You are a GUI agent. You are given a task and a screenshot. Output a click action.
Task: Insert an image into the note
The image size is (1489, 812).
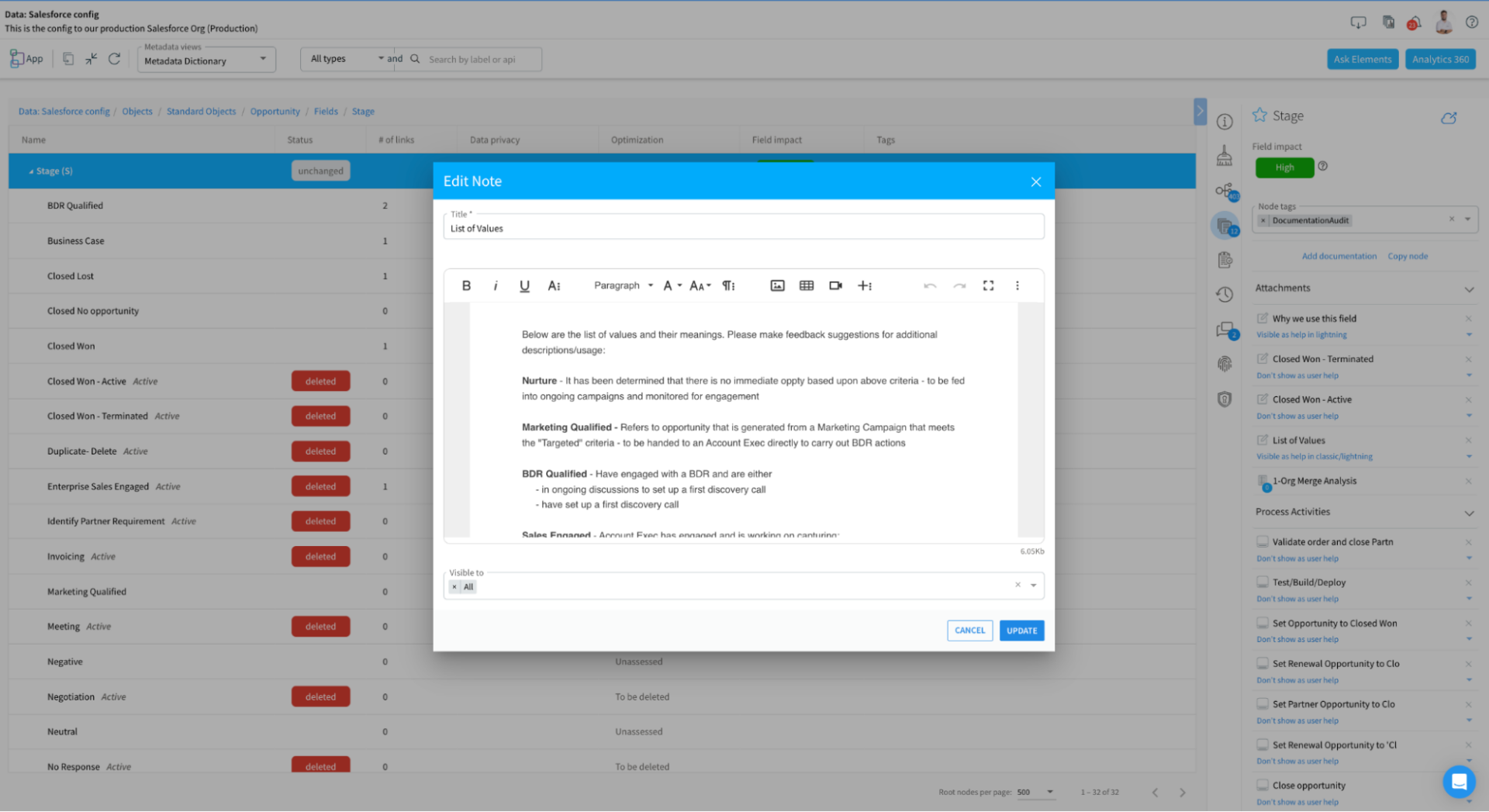coord(777,285)
